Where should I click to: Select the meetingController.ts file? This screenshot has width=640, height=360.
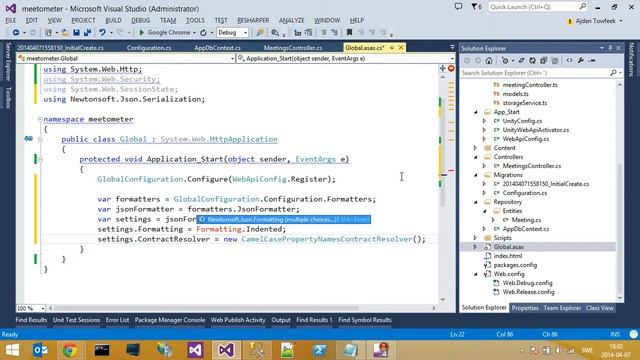(x=530, y=85)
